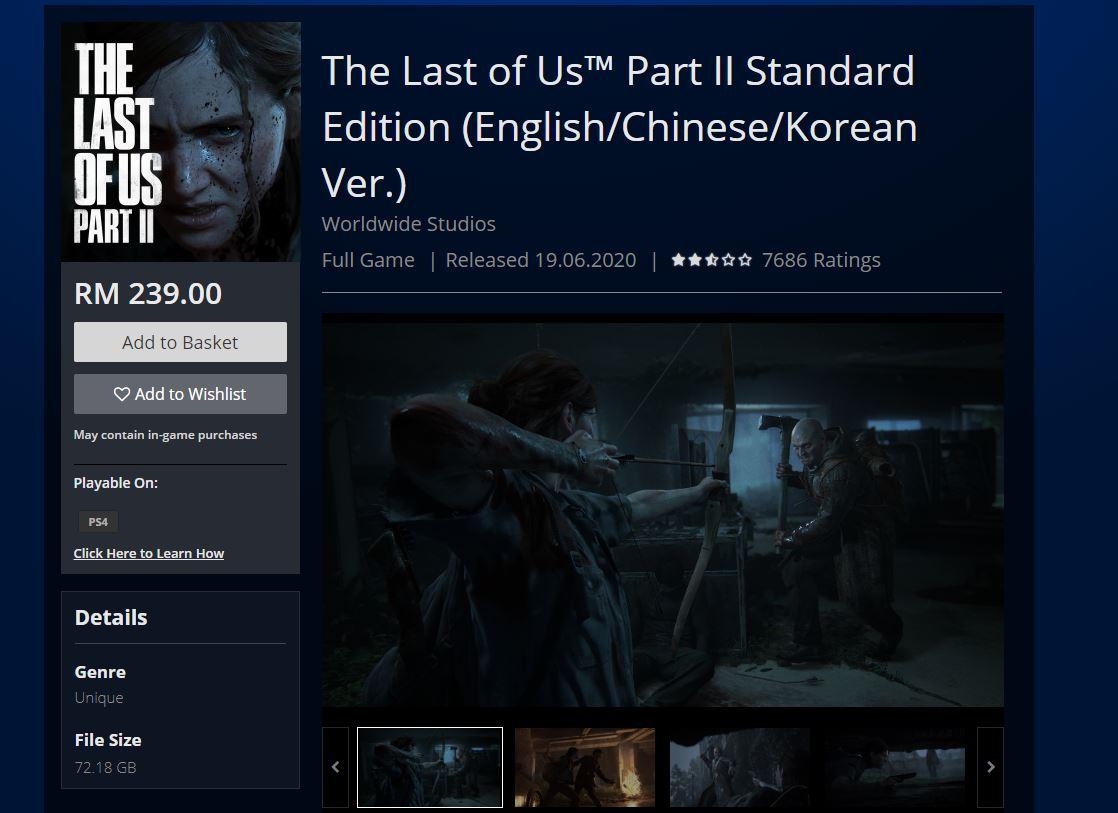Click the Add to Basket button
1118x813 pixels.
coord(180,342)
